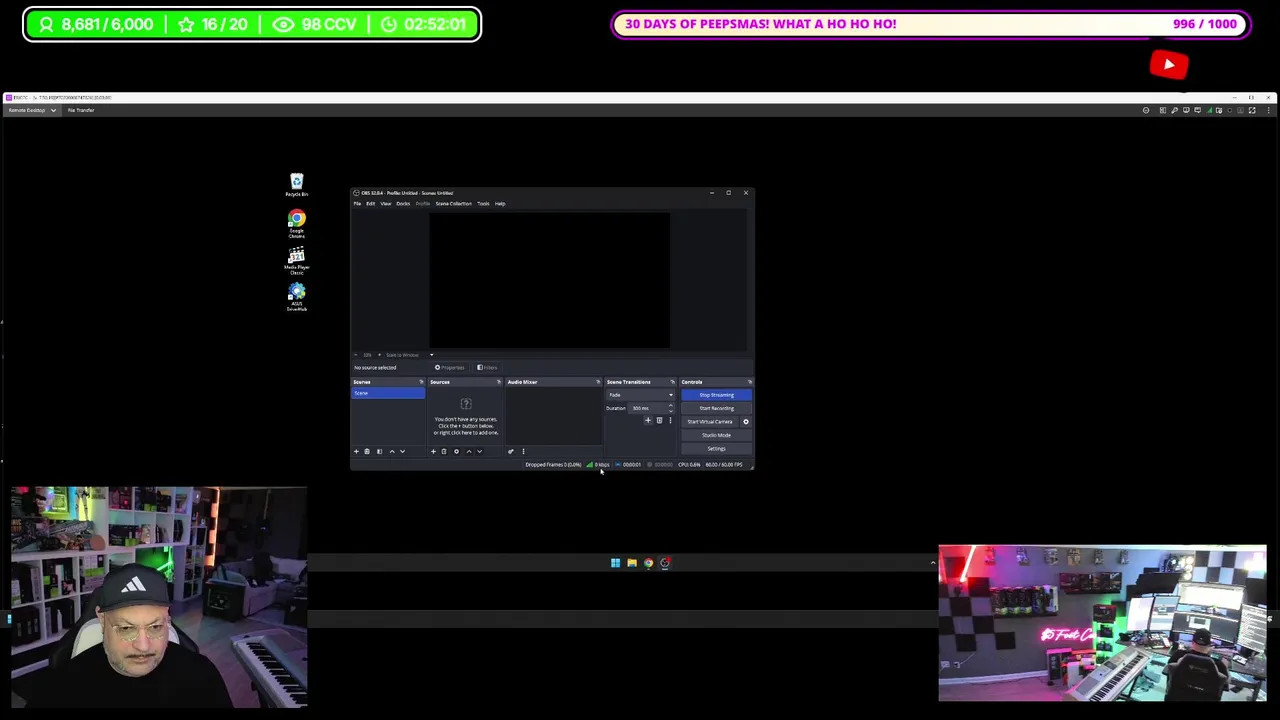
Task: Open Docks menu in OBS
Action: [x=403, y=204]
